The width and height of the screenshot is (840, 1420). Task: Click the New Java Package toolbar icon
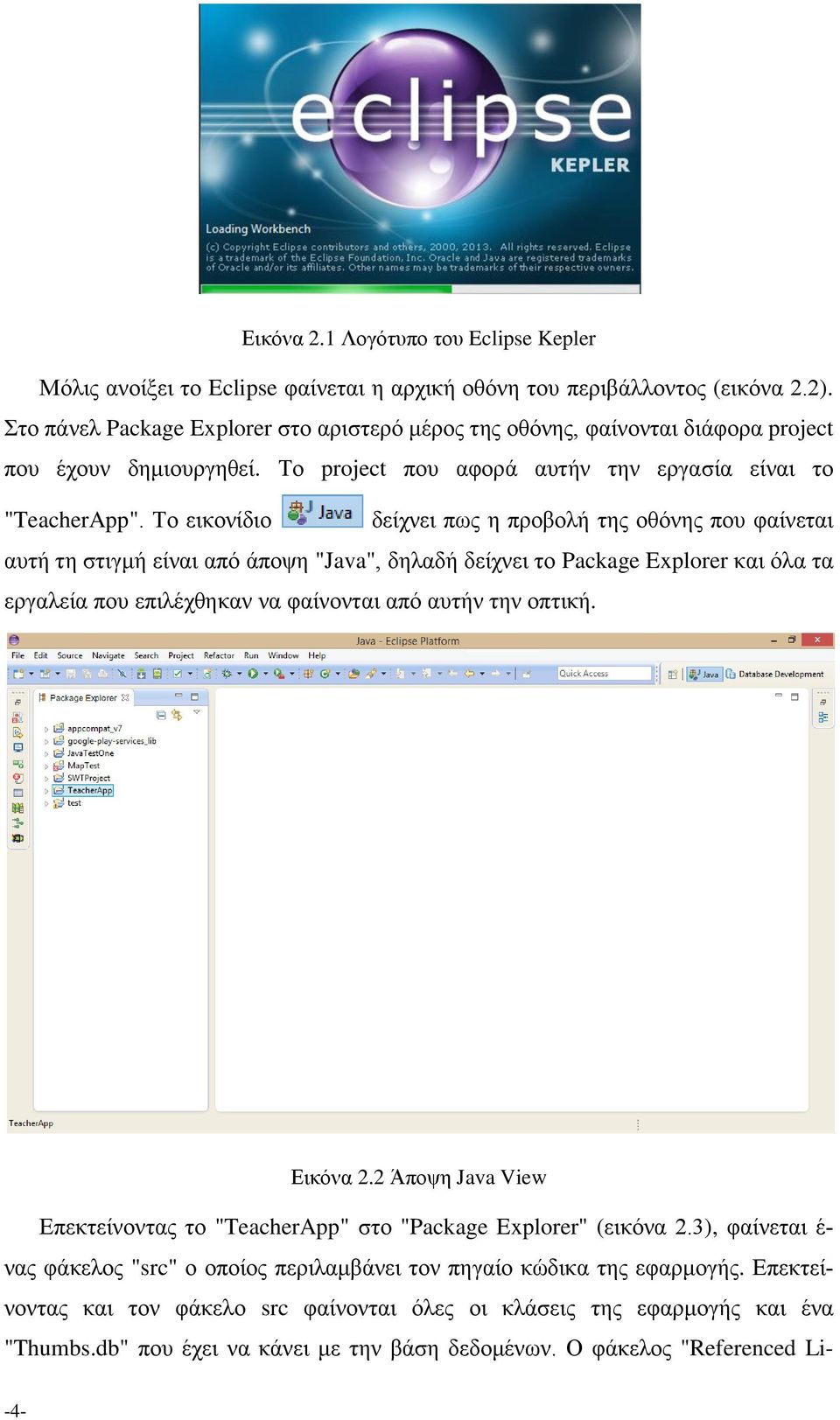pyautogui.click(x=308, y=674)
